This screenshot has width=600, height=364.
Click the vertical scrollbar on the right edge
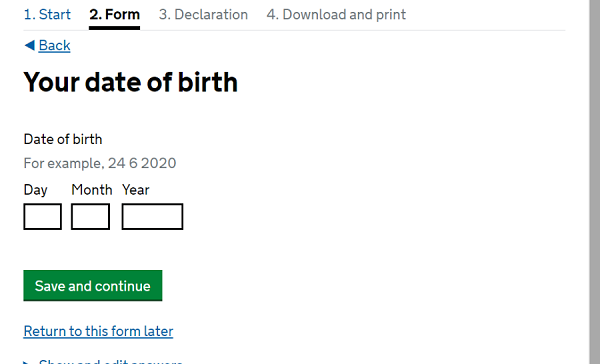(x=595, y=182)
